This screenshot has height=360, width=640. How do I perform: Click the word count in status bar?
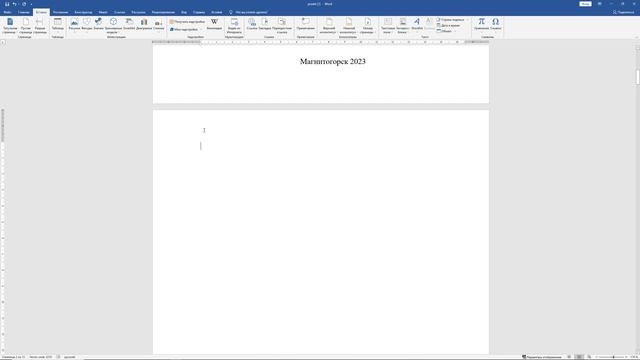40,357
